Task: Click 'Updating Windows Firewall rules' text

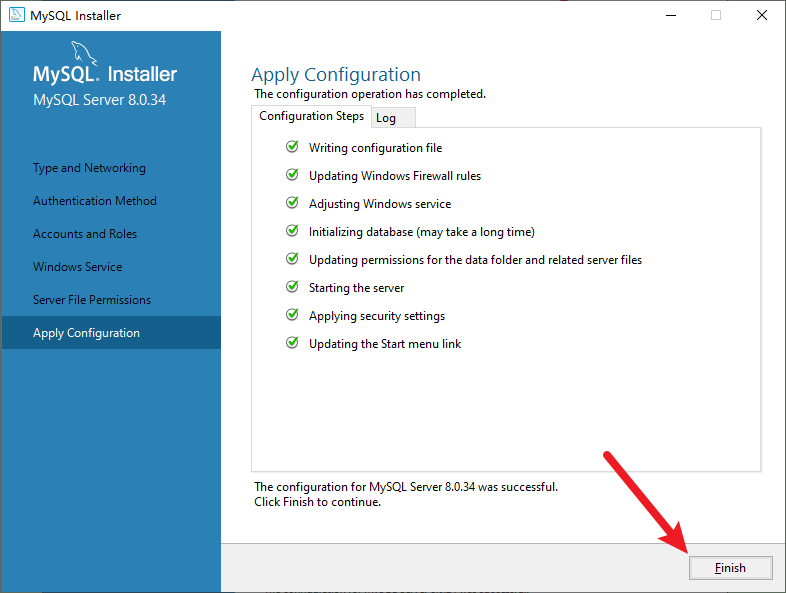Action: (395, 176)
